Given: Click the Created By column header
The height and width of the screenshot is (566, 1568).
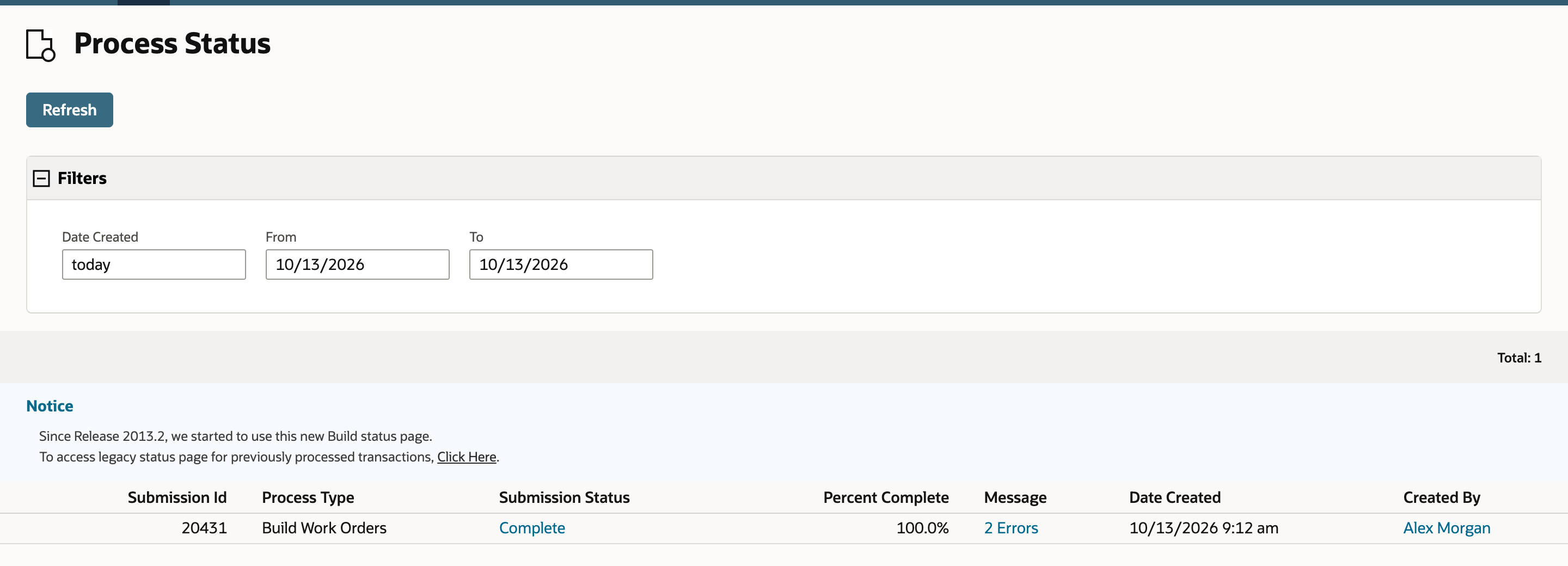Looking at the screenshot, I should pos(1442,498).
